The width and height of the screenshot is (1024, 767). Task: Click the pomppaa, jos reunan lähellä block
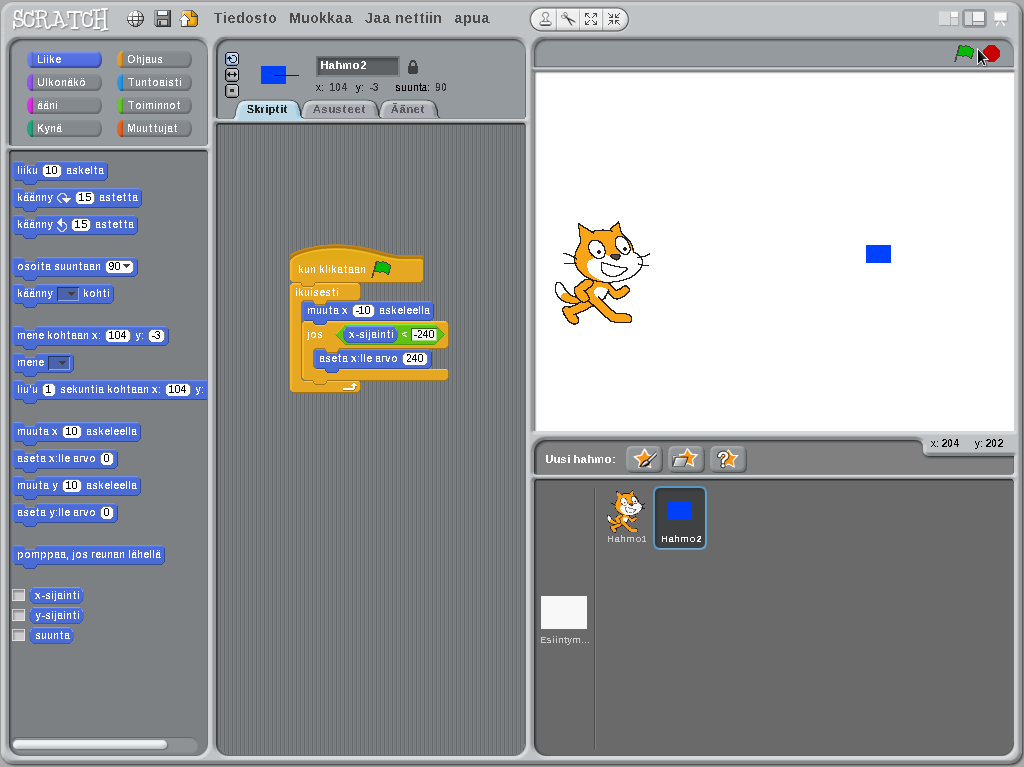point(89,555)
